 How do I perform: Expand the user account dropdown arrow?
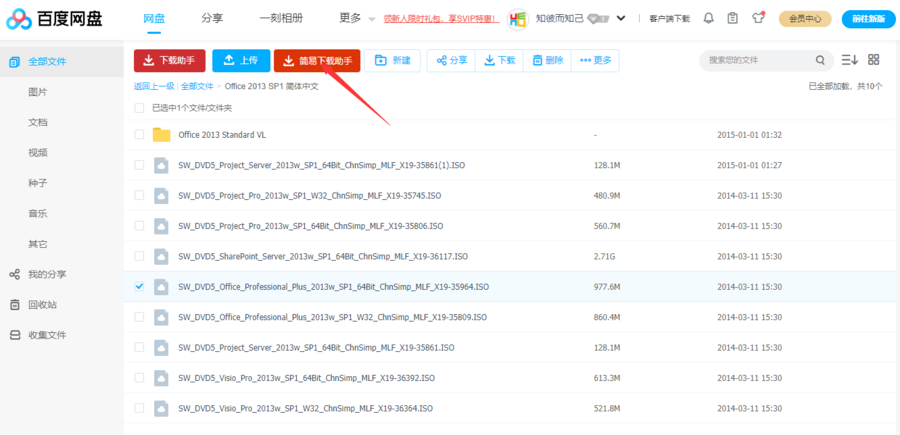pos(621,18)
